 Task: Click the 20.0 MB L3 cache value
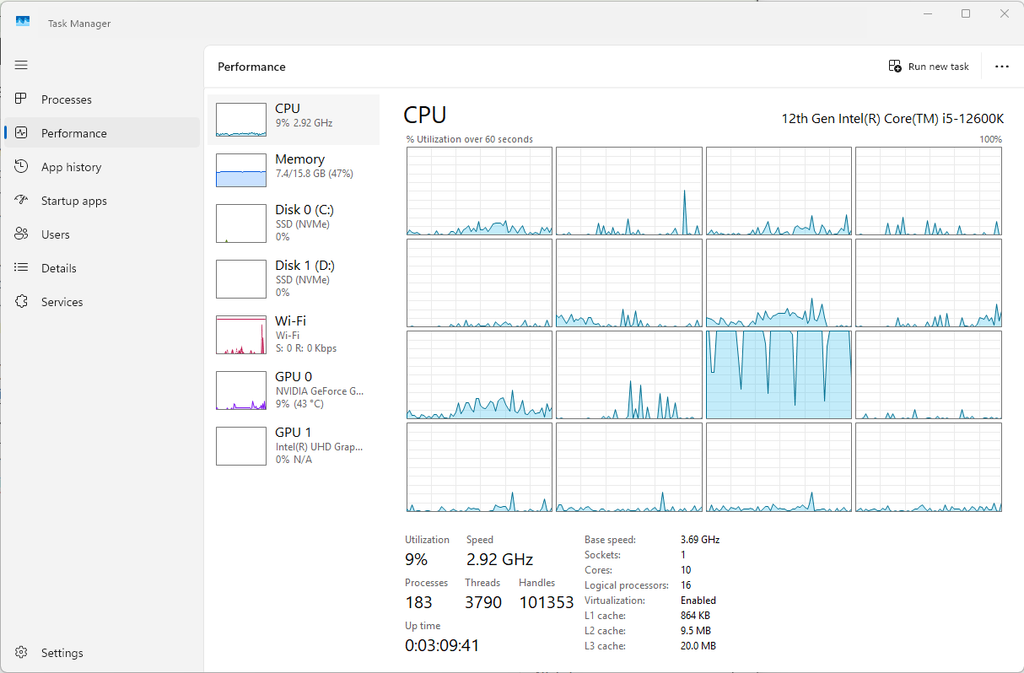point(698,646)
